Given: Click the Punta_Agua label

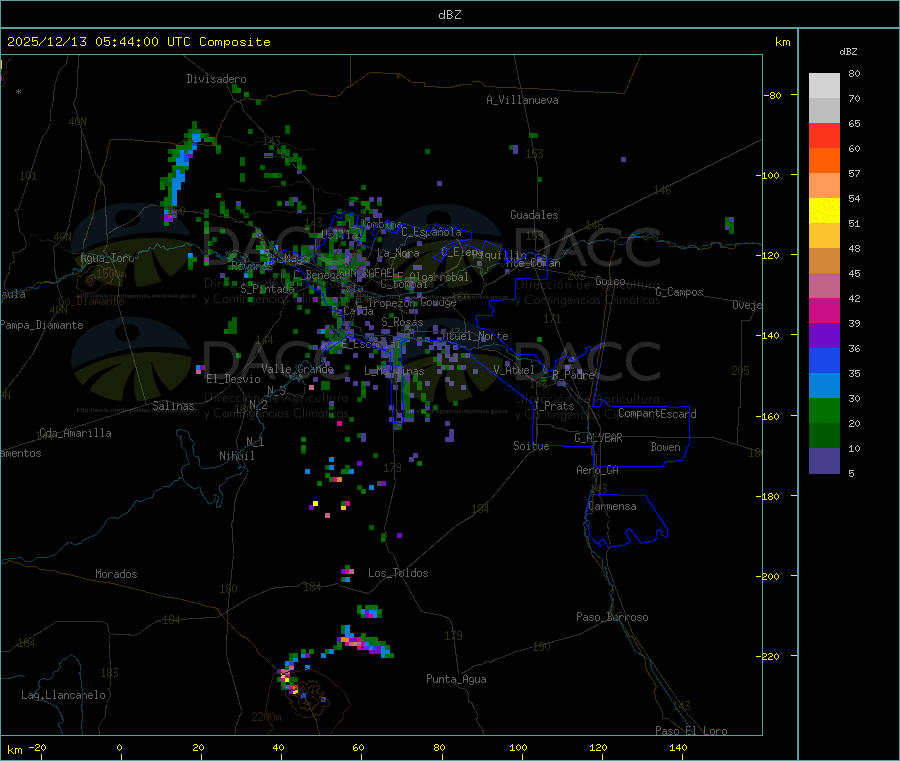Looking at the screenshot, I should click(456, 679).
